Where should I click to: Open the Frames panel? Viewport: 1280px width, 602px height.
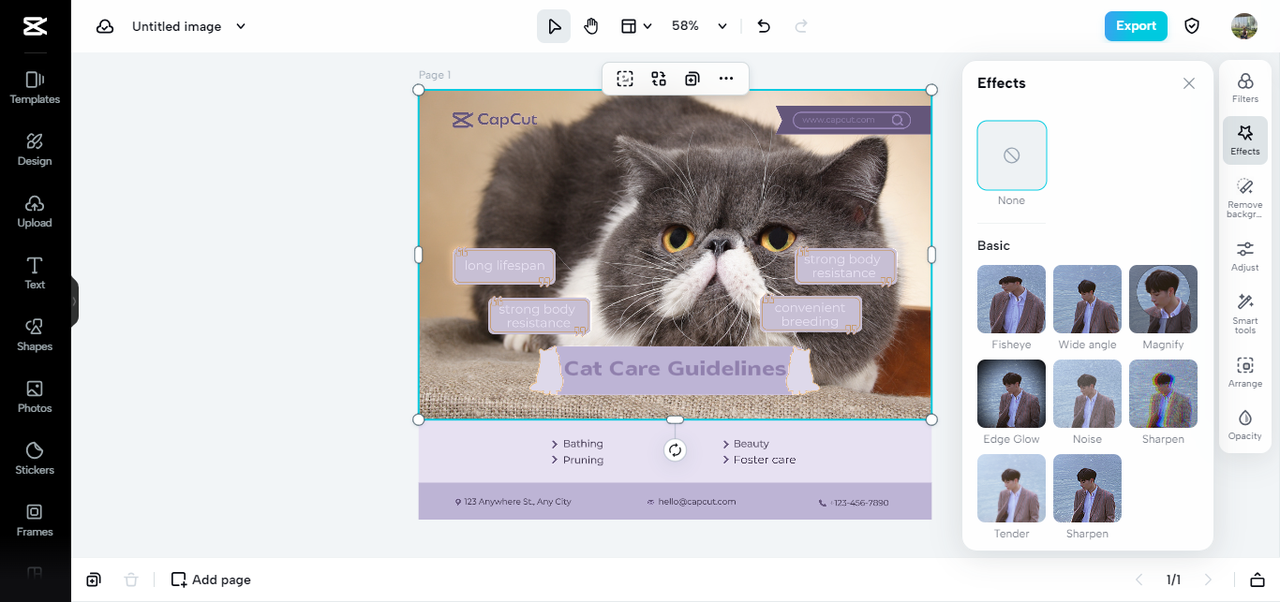click(x=35, y=520)
